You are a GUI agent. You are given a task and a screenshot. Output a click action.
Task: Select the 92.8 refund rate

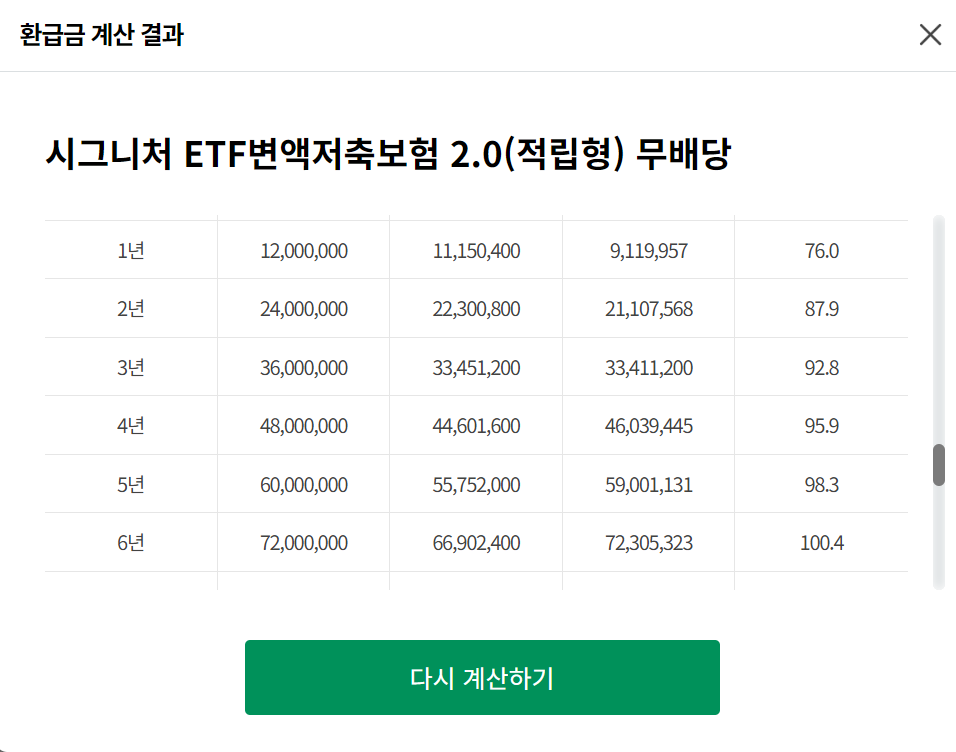pyautogui.click(x=821, y=368)
